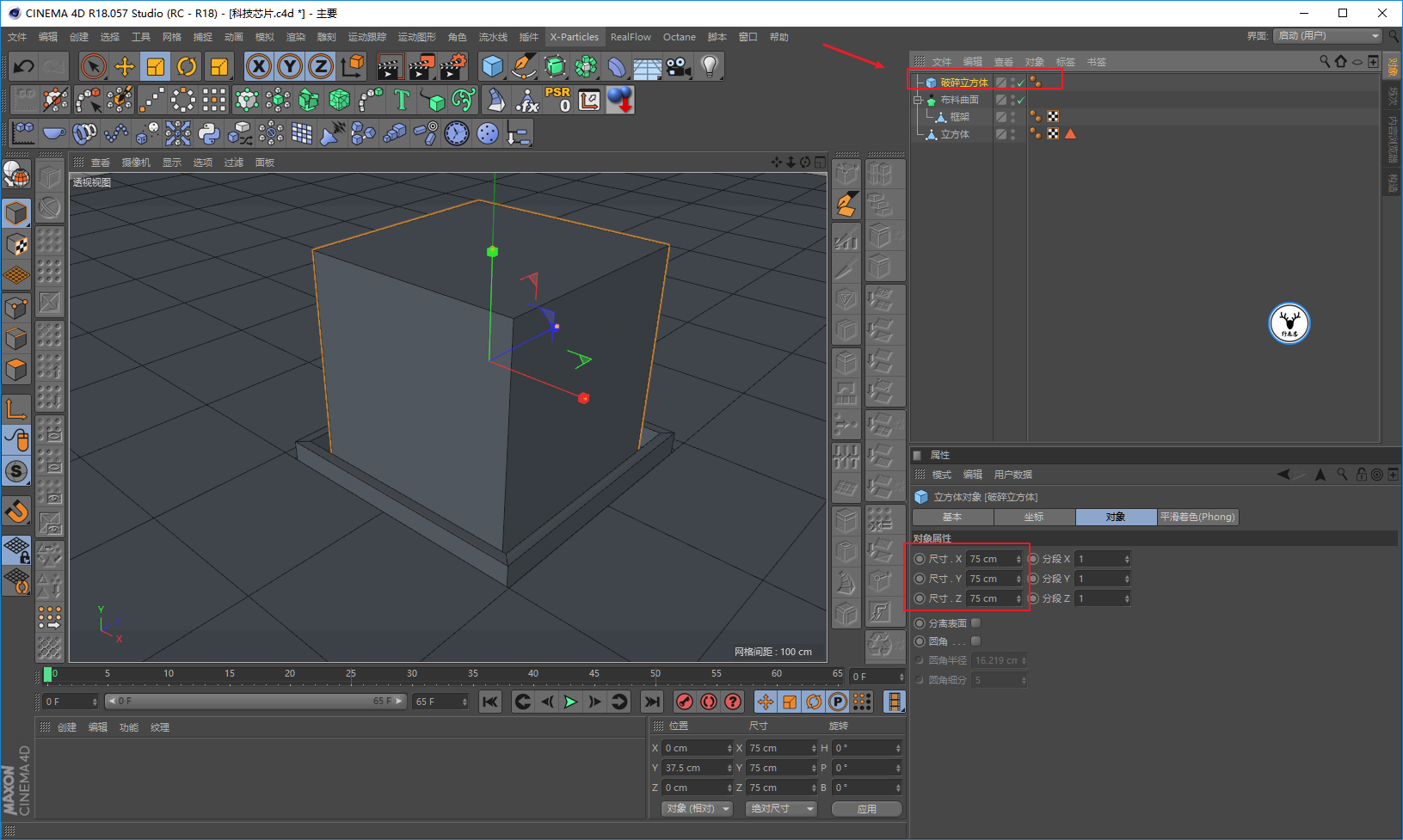
Task: Click the record keyframe button
Action: tap(685, 702)
